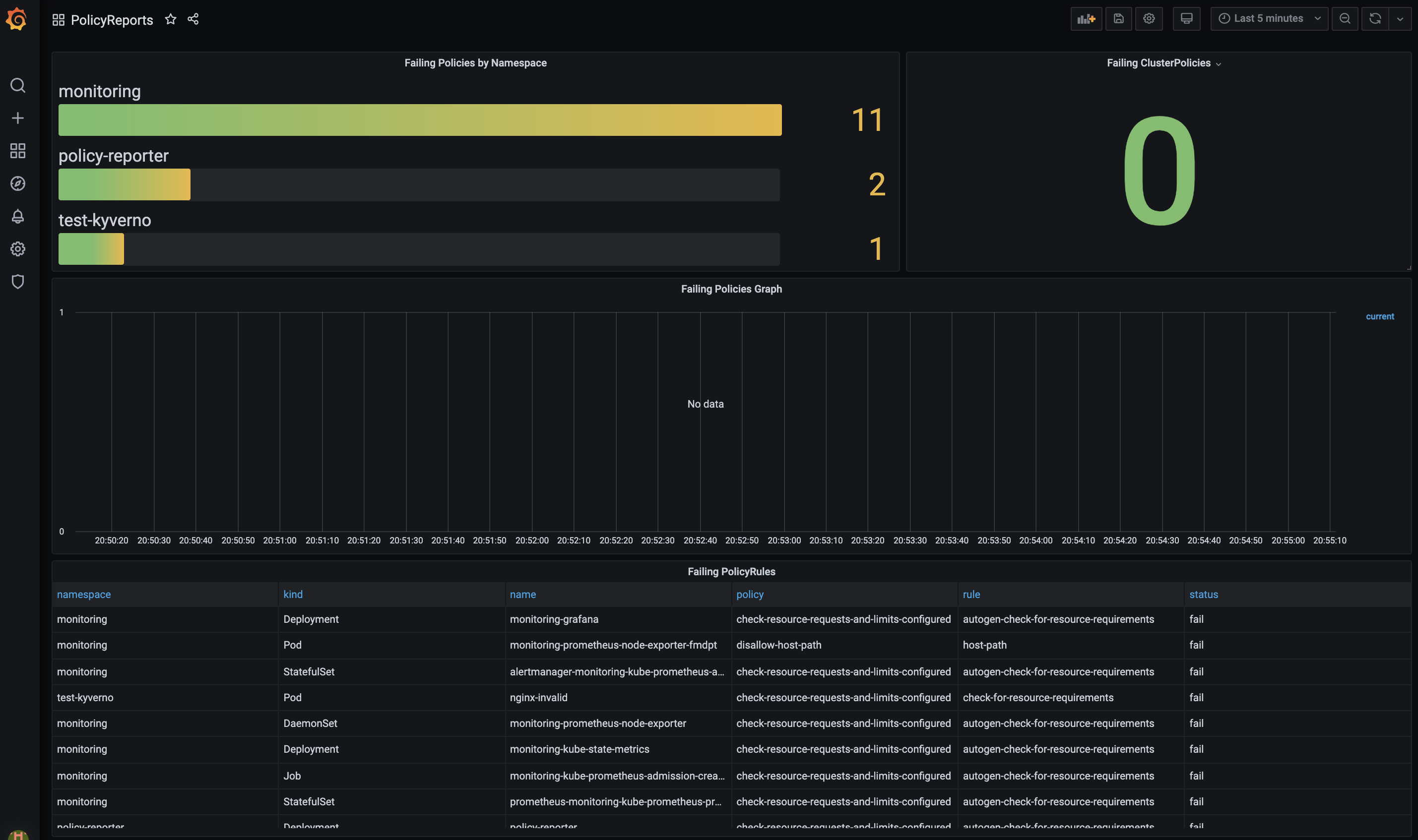1418x840 pixels.
Task: Sort the table by namespace column
Action: click(x=83, y=594)
